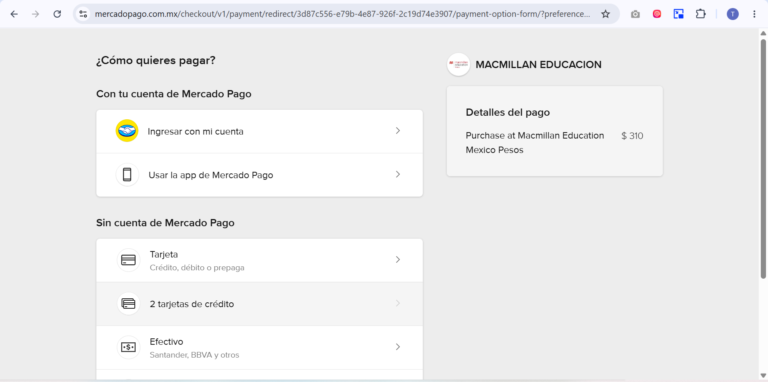Reload the Mercado Pago checkout page
The image size is (768, 382).
[x=57, y=14]
